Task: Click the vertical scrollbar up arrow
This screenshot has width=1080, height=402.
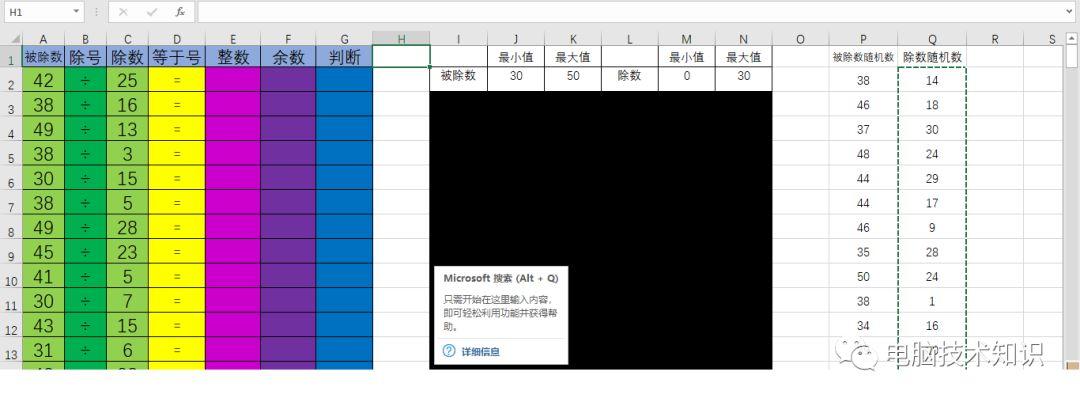Action: point(1072,39)
